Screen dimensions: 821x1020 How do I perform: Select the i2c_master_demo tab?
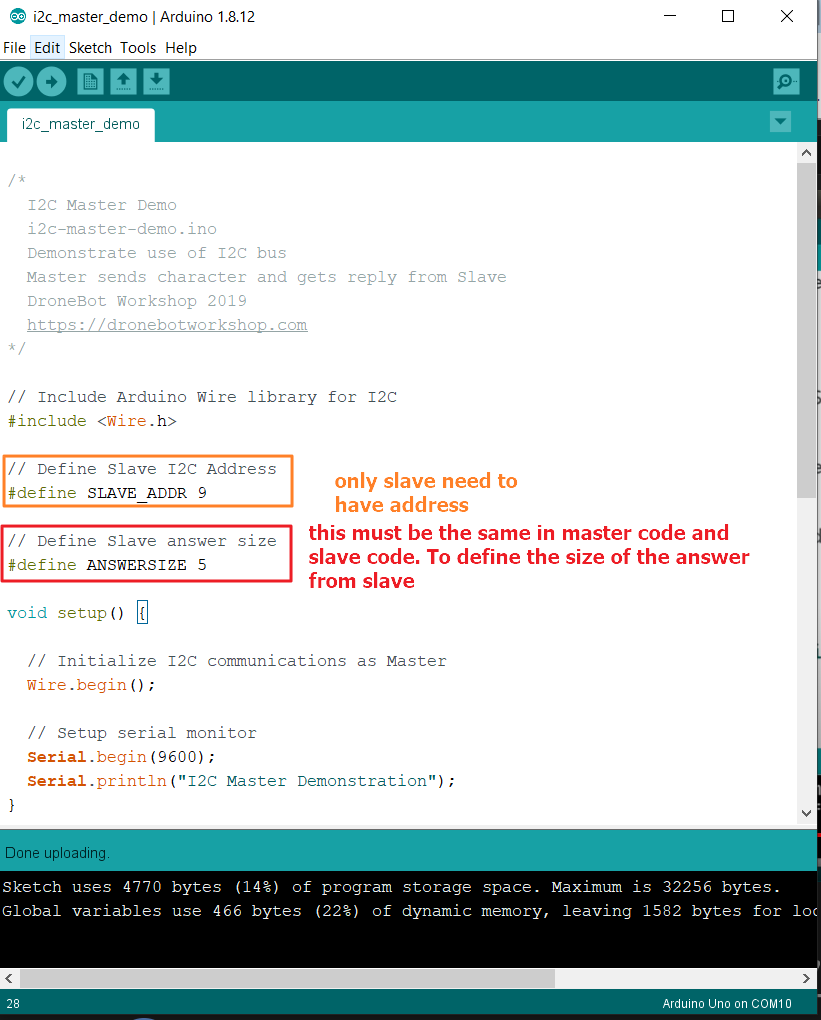tap(81, 124)
